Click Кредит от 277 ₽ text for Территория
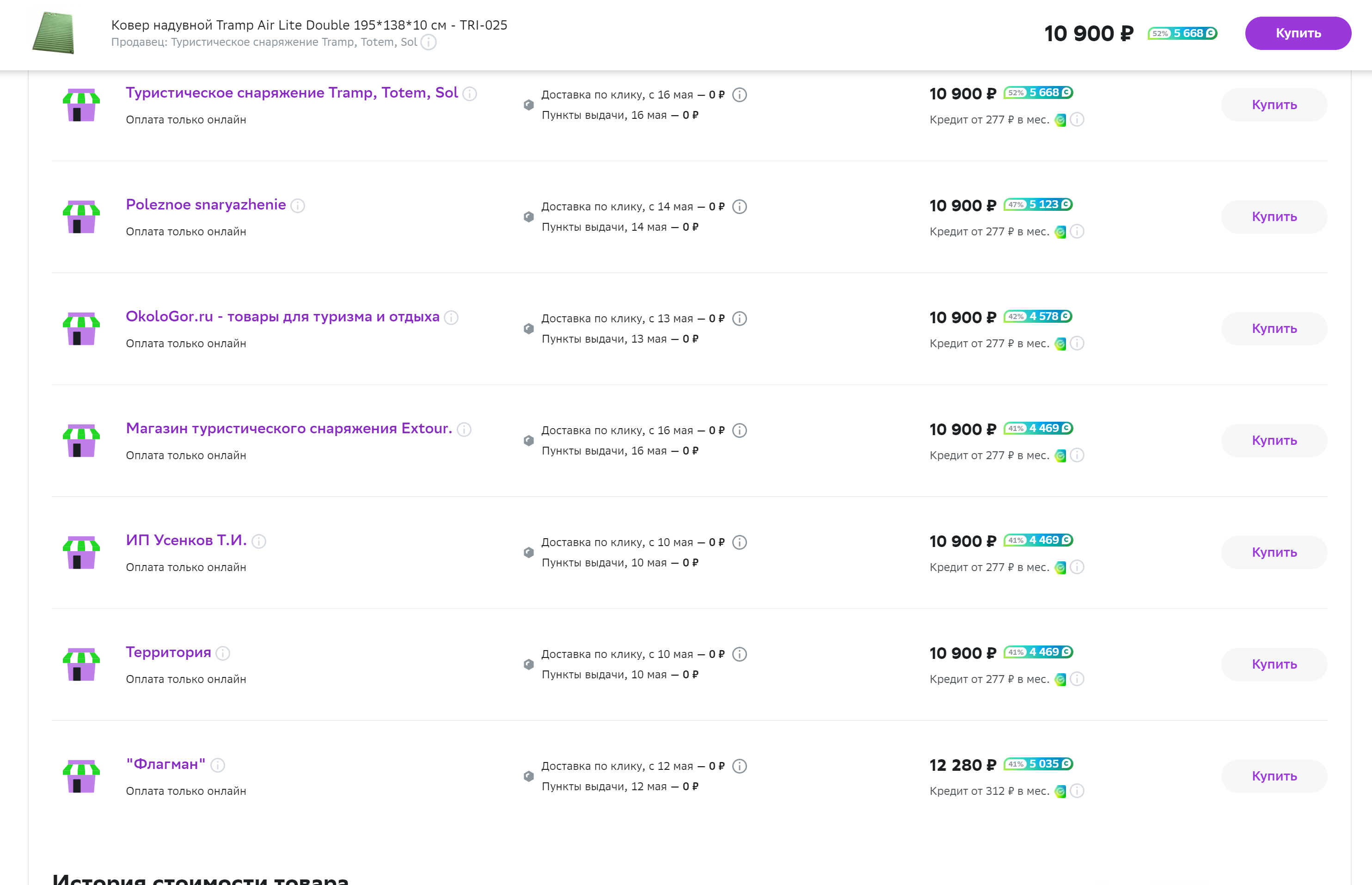Screen dimensions: 1372x885 coord(989,679)
